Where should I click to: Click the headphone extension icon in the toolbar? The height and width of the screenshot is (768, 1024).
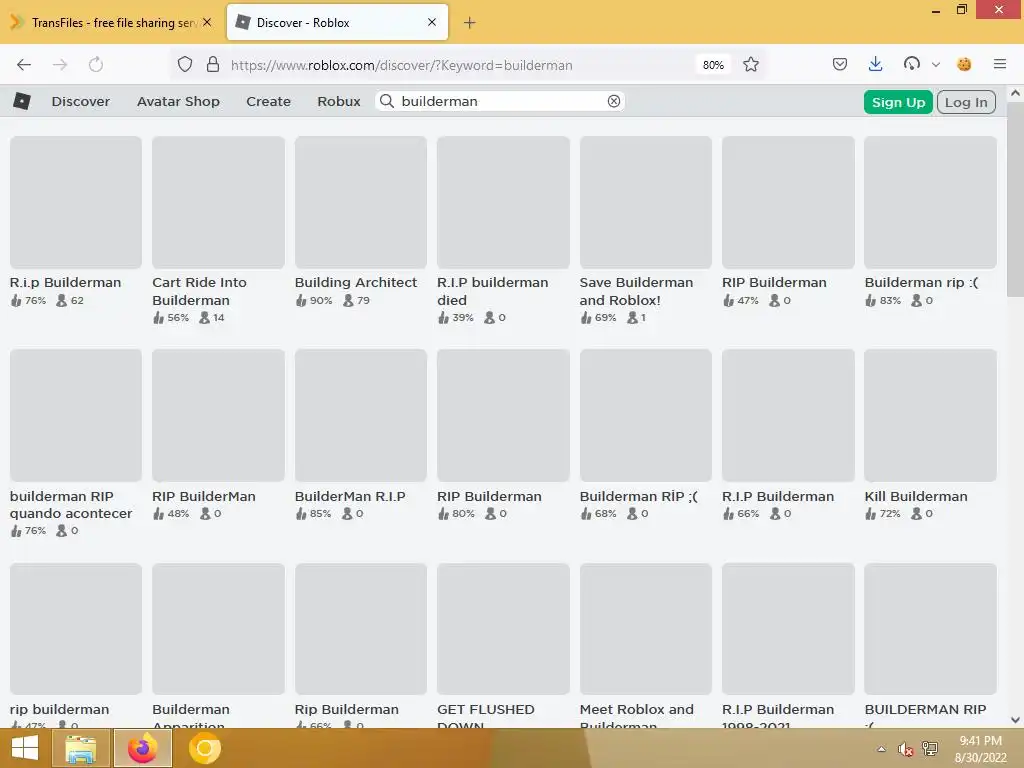tap(912, 64)
